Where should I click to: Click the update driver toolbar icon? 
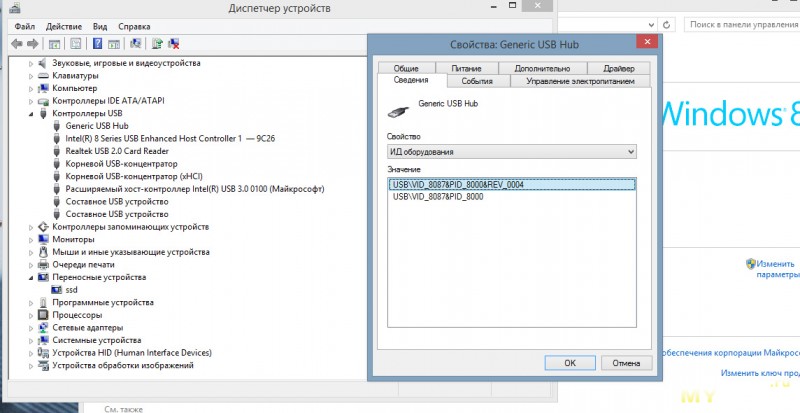158,44
